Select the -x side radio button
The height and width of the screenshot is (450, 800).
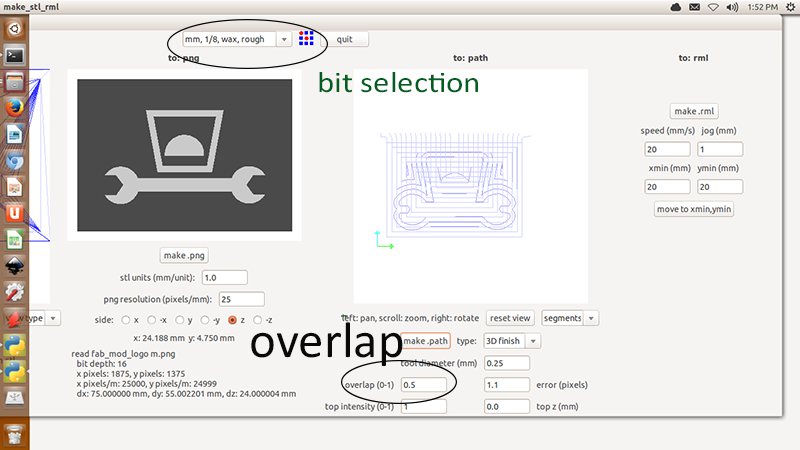click(x=152, y=320)
